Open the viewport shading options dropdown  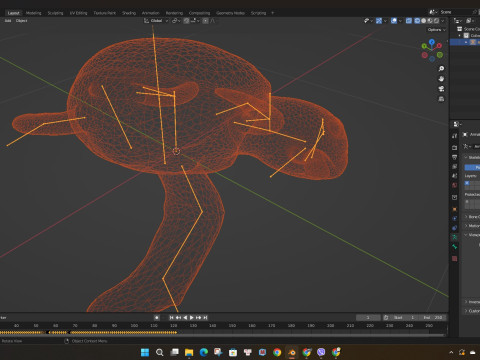coord(443,21)
